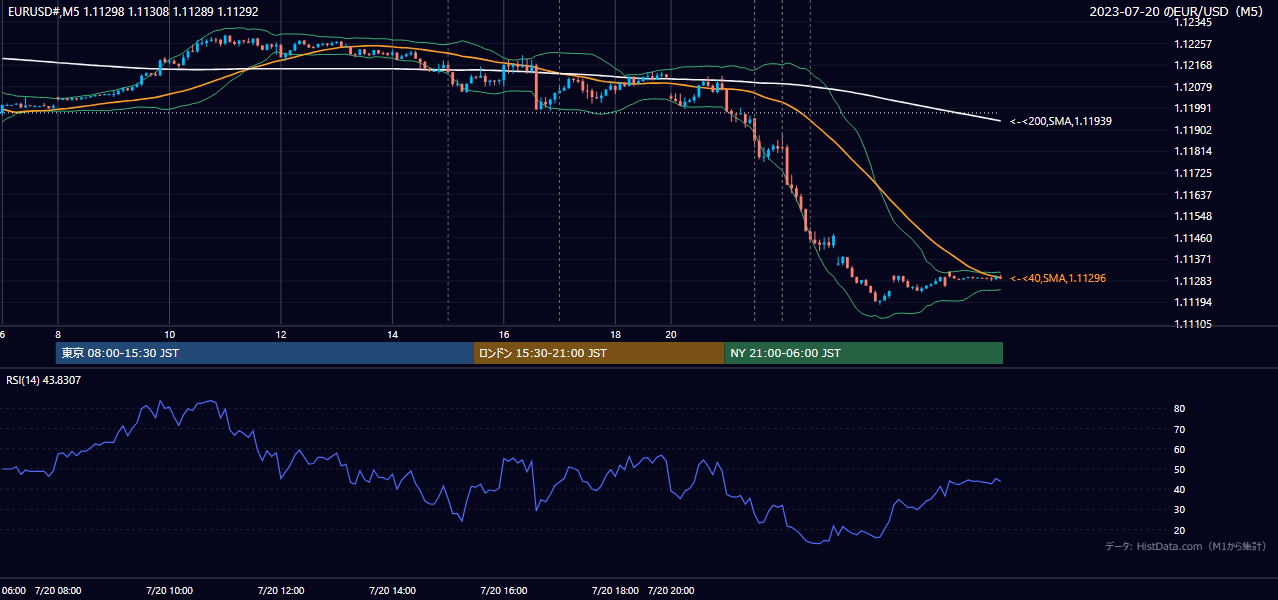
Task: Select the 200 SMA label 1.11939
Action: pos(1061,121)
